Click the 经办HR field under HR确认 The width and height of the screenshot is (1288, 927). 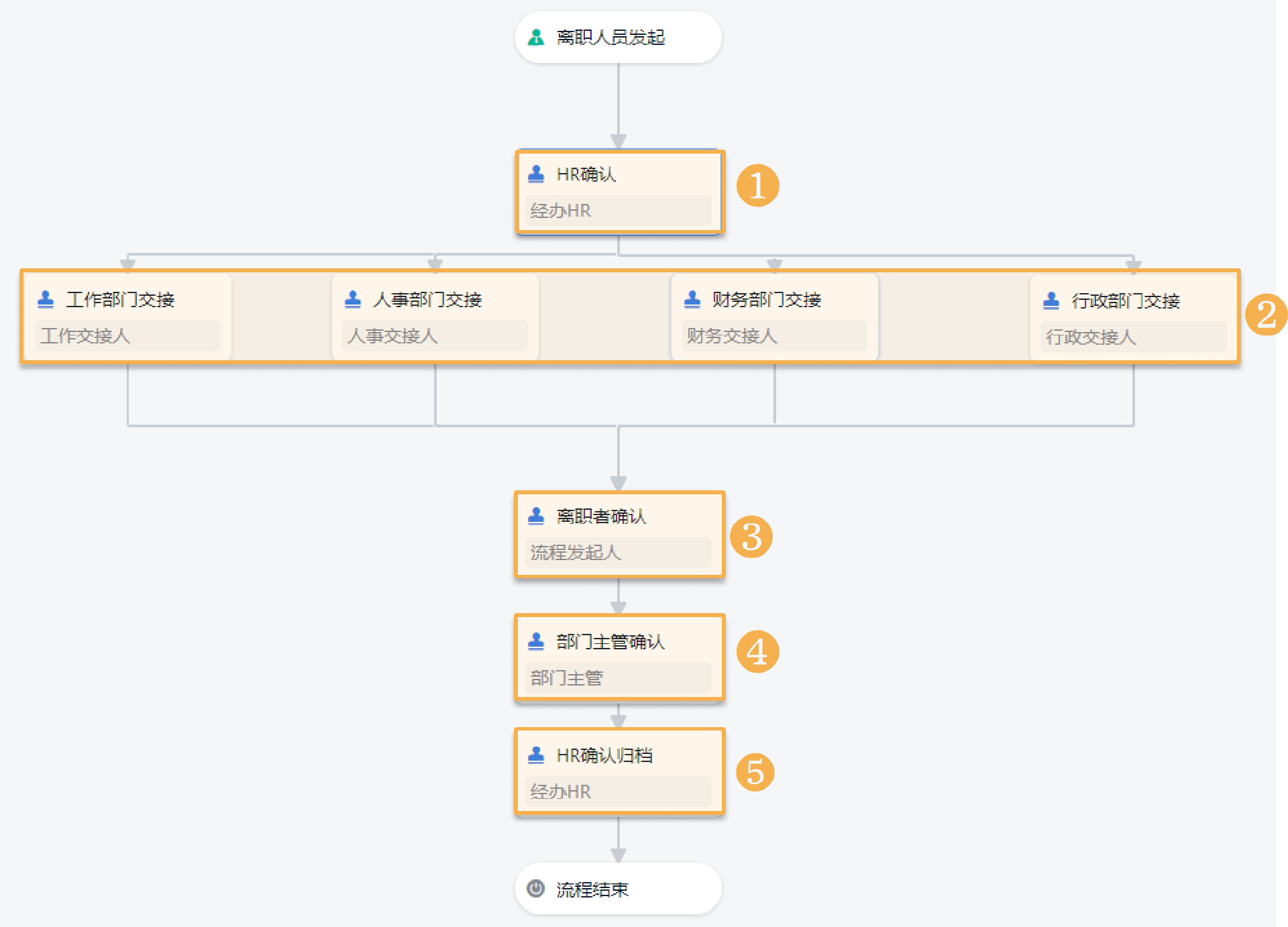tap(618, 211)
